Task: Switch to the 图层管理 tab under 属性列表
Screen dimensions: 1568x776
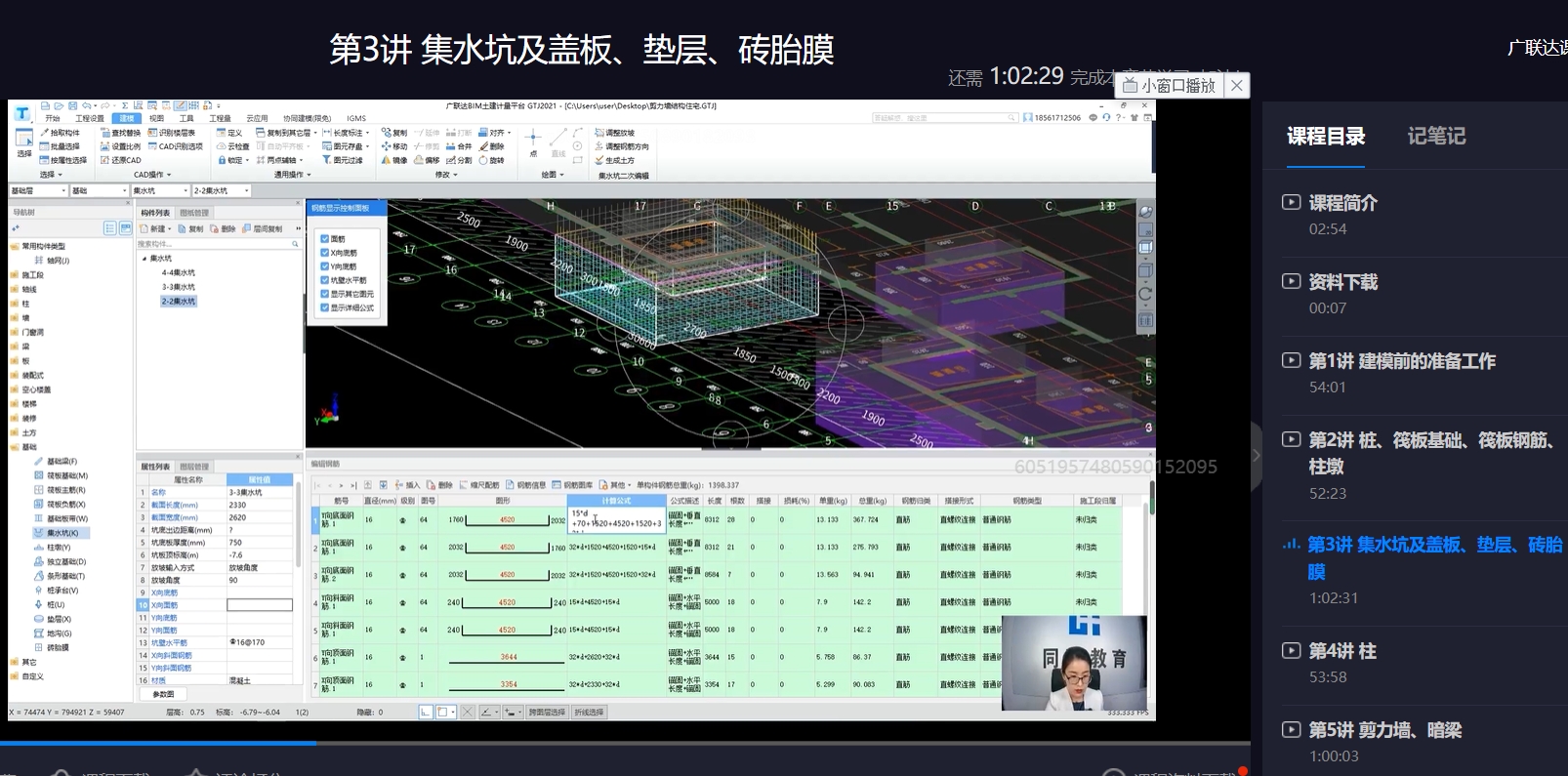Action: click(x=194, y=467)
